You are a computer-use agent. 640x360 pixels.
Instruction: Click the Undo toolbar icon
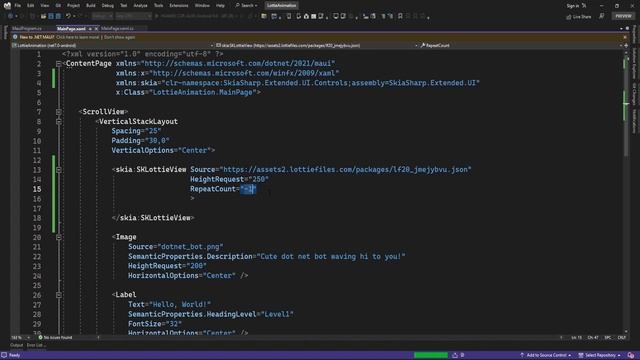click(x=68, y=16)
